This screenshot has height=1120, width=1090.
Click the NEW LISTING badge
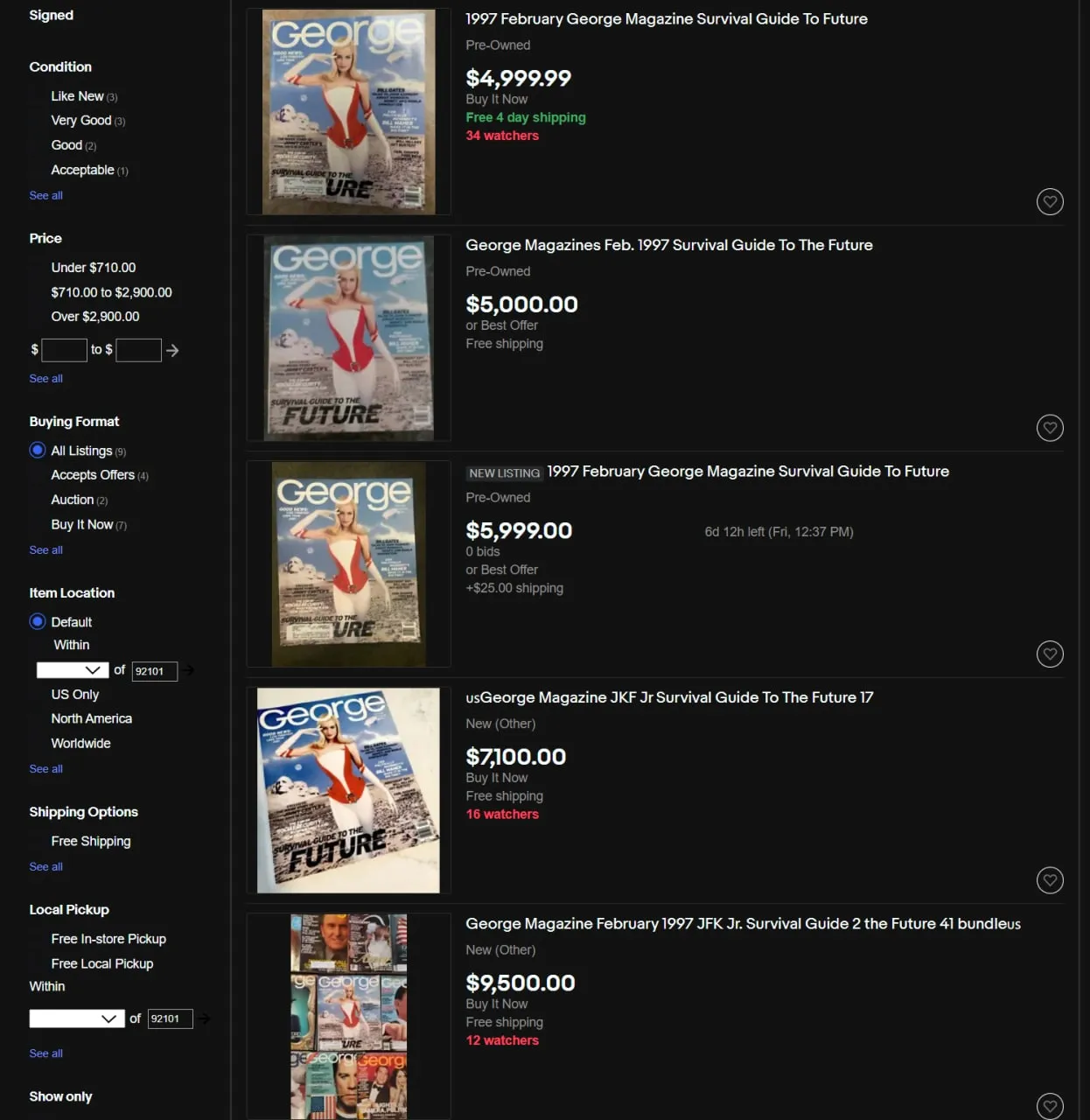(505, 473)
